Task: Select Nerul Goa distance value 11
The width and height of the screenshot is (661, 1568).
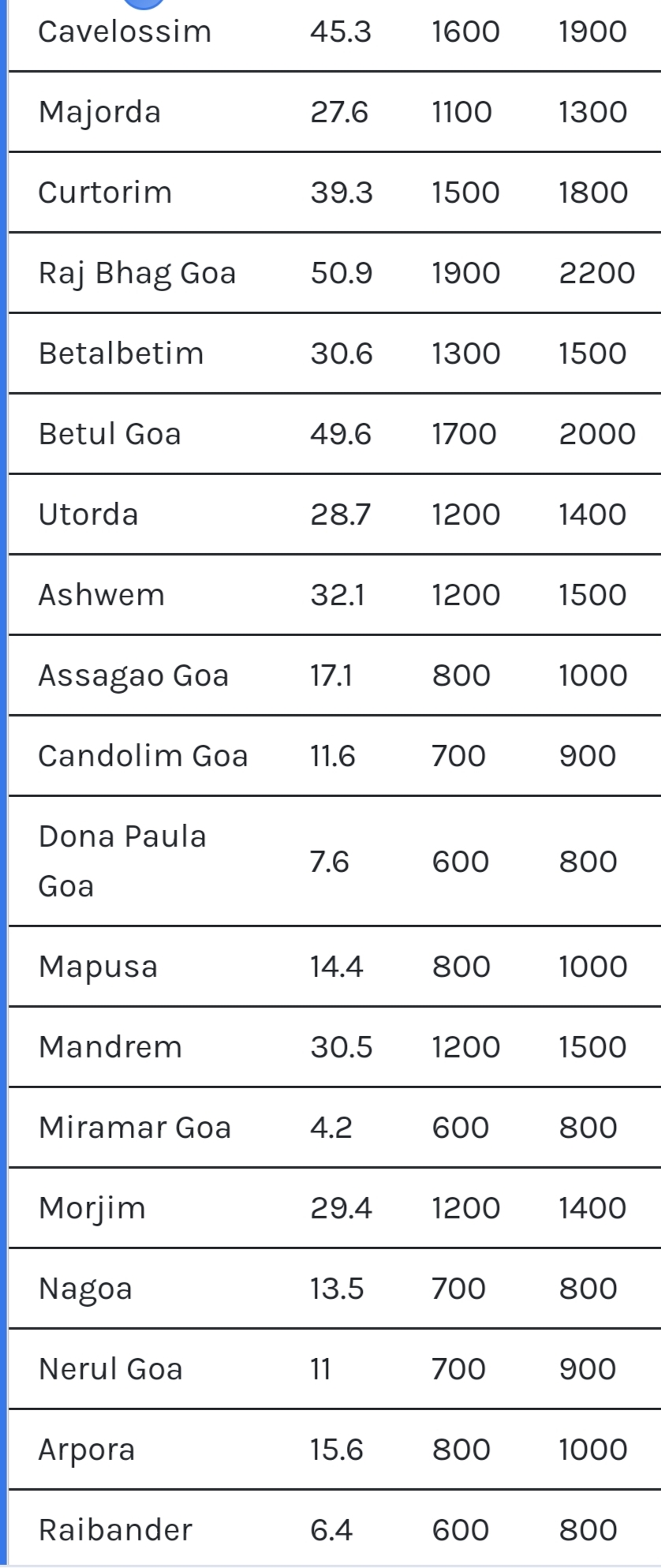Action: point(320,1369)
